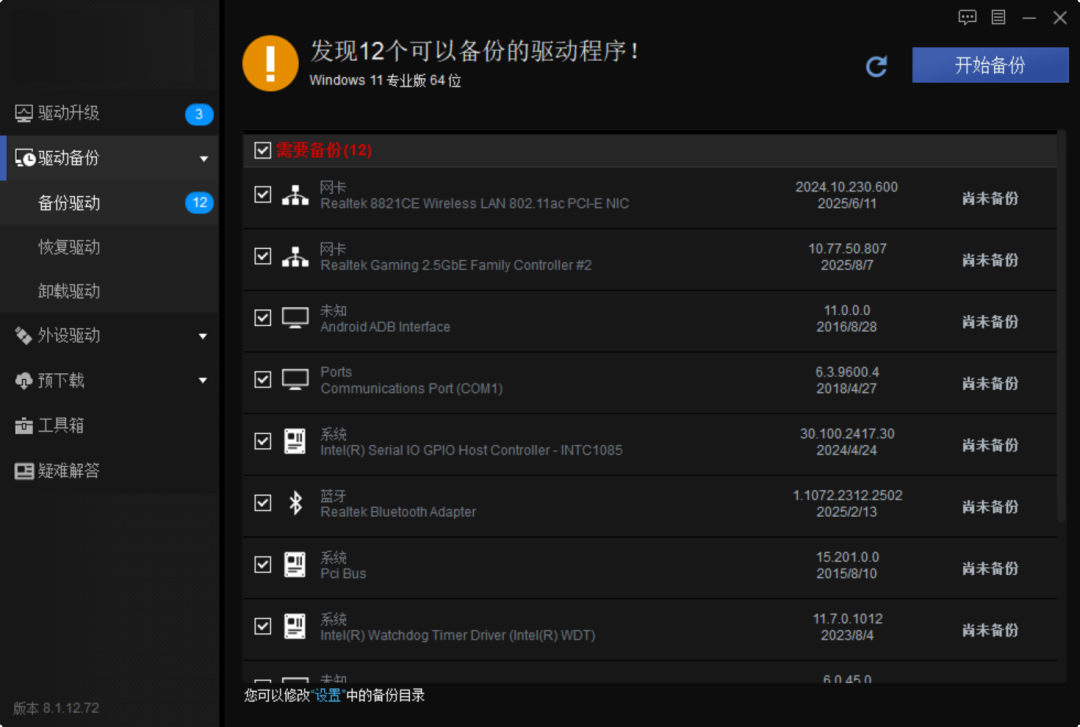Image resolution: width=1080 pixels, height=727 pixels.
Task: Select the 备份驱动 submenu item
Action: pyautogui.click(x=110, y=203)
